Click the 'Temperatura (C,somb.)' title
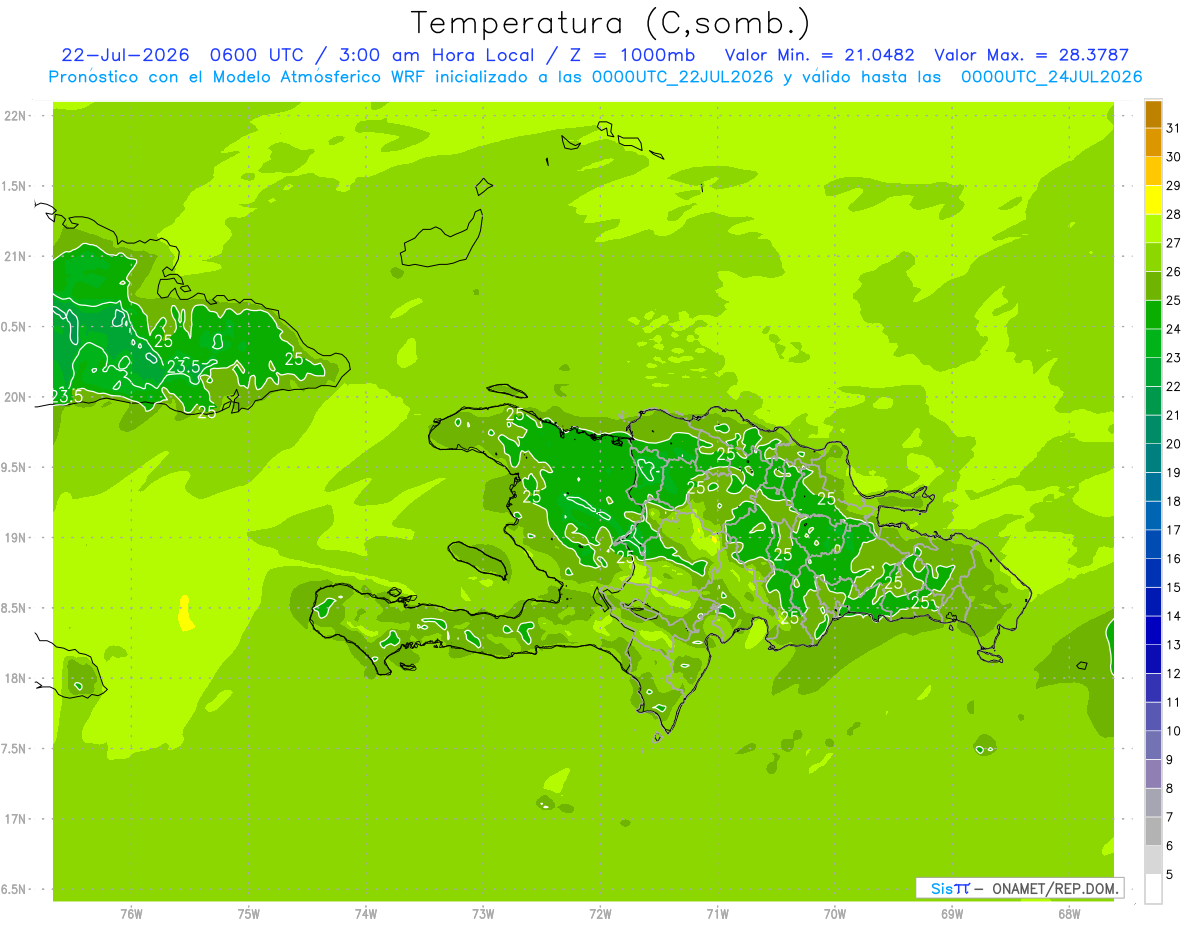The height and width of the screenshot is (927, 1200). [610, 23]
